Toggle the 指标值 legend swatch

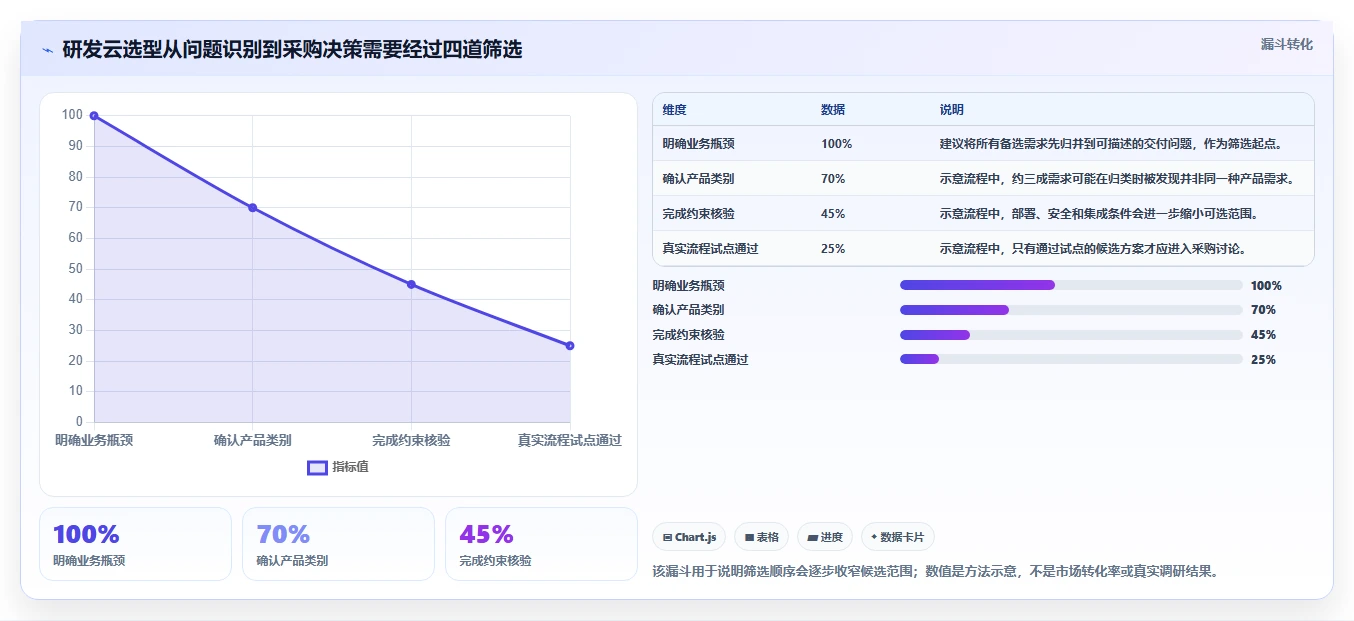(317, 467)
